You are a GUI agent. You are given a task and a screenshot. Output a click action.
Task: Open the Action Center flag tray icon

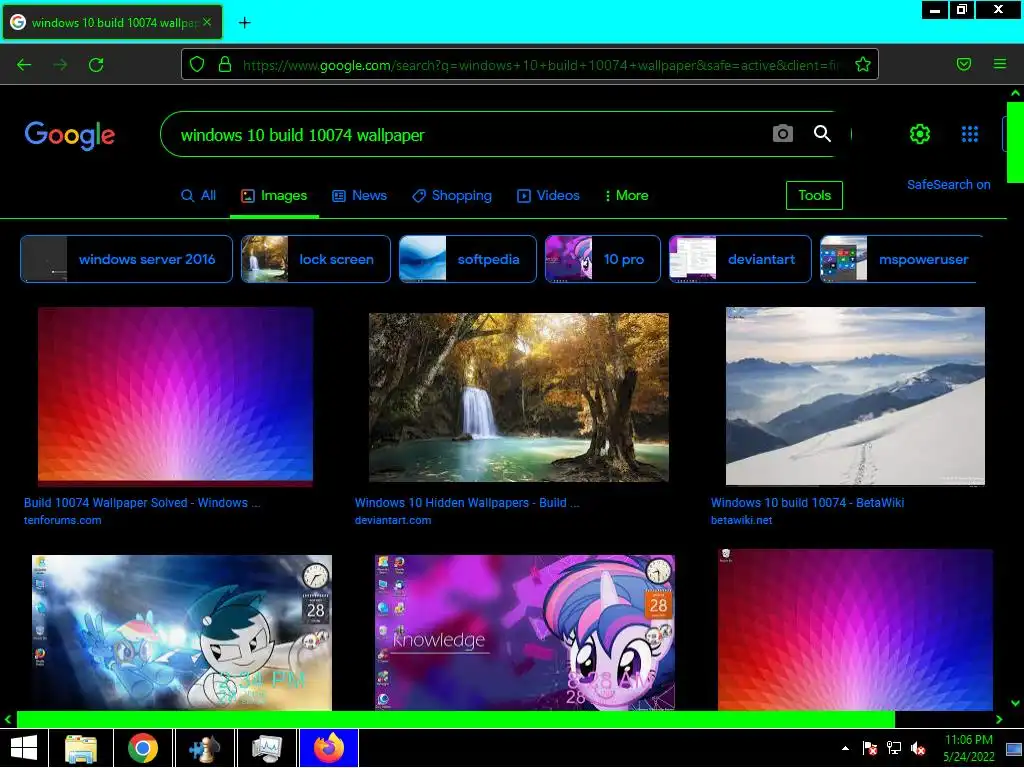coord(870,748)
